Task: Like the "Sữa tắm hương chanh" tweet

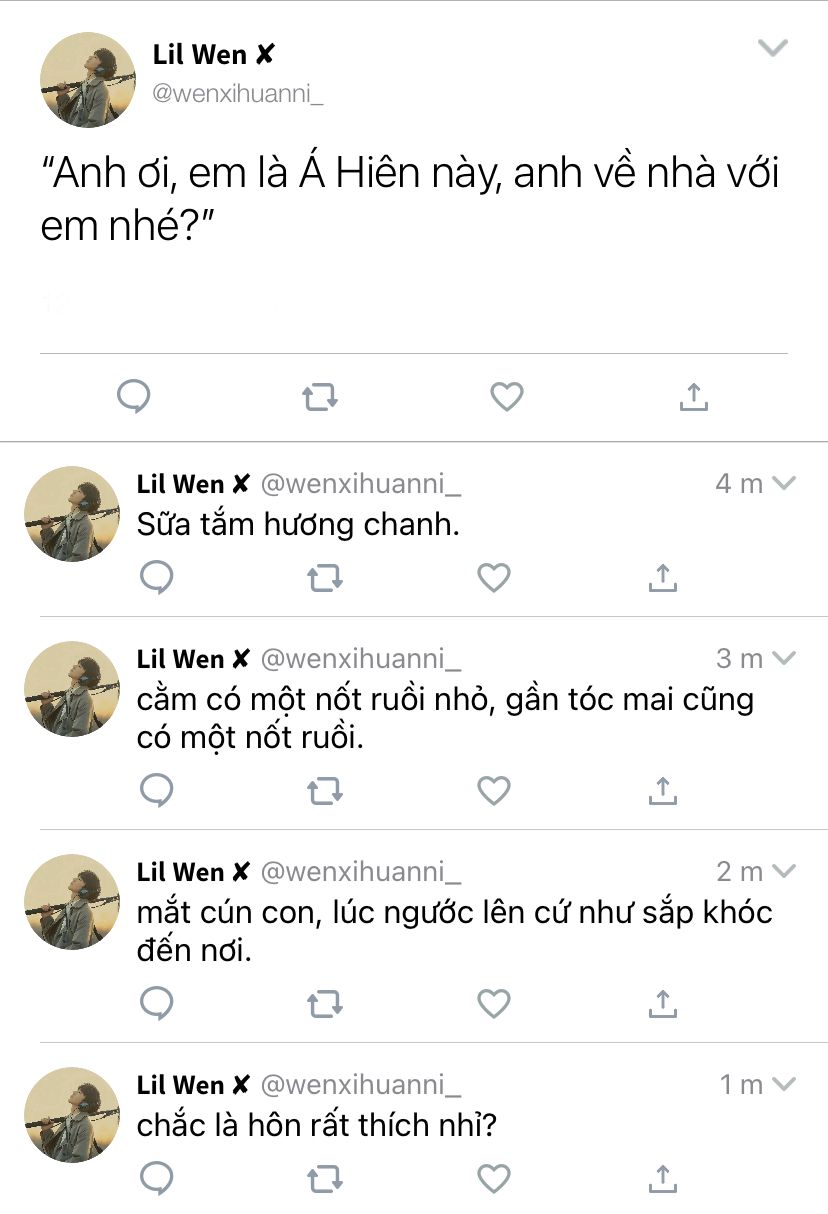Action: [493, 578]
